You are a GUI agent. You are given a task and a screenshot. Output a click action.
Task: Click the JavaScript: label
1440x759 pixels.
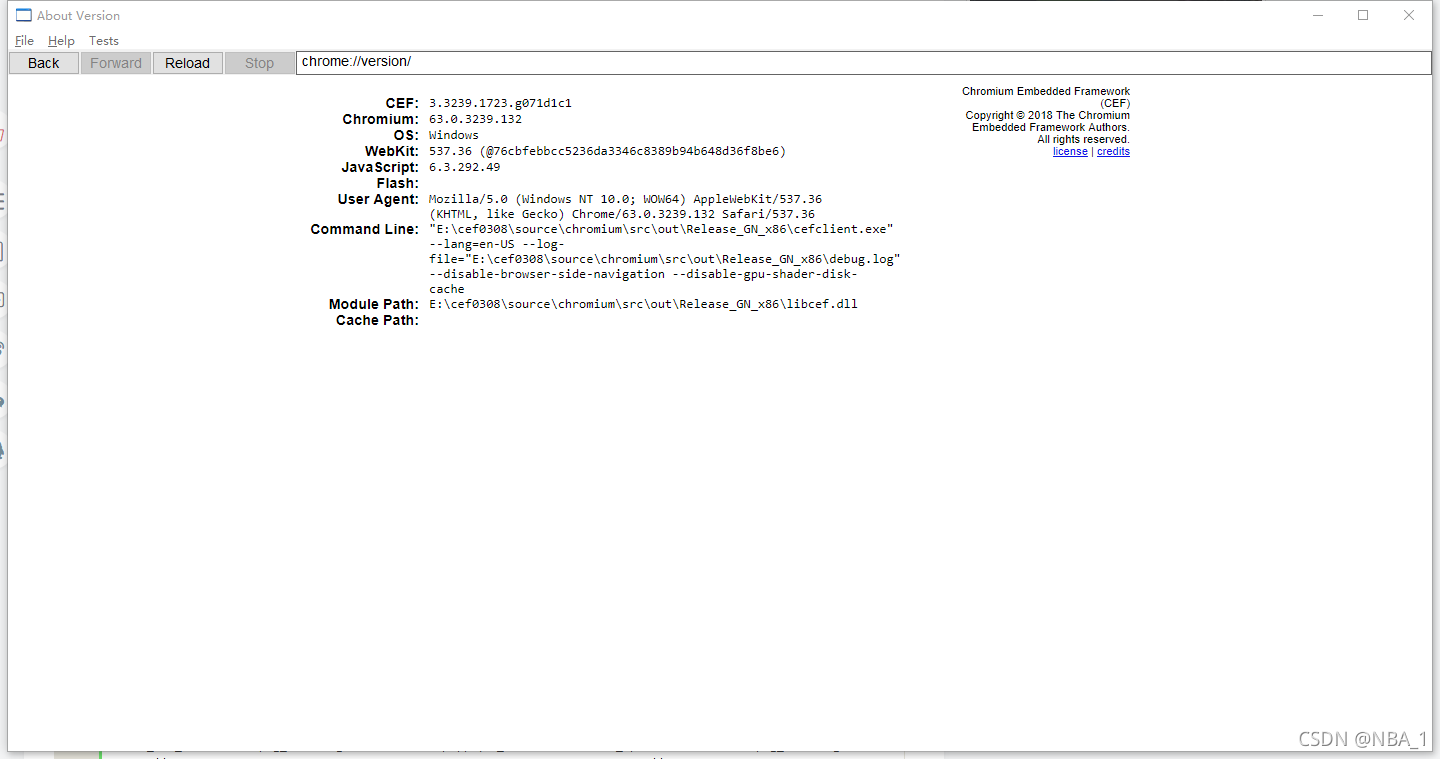(x=380, y=168)
